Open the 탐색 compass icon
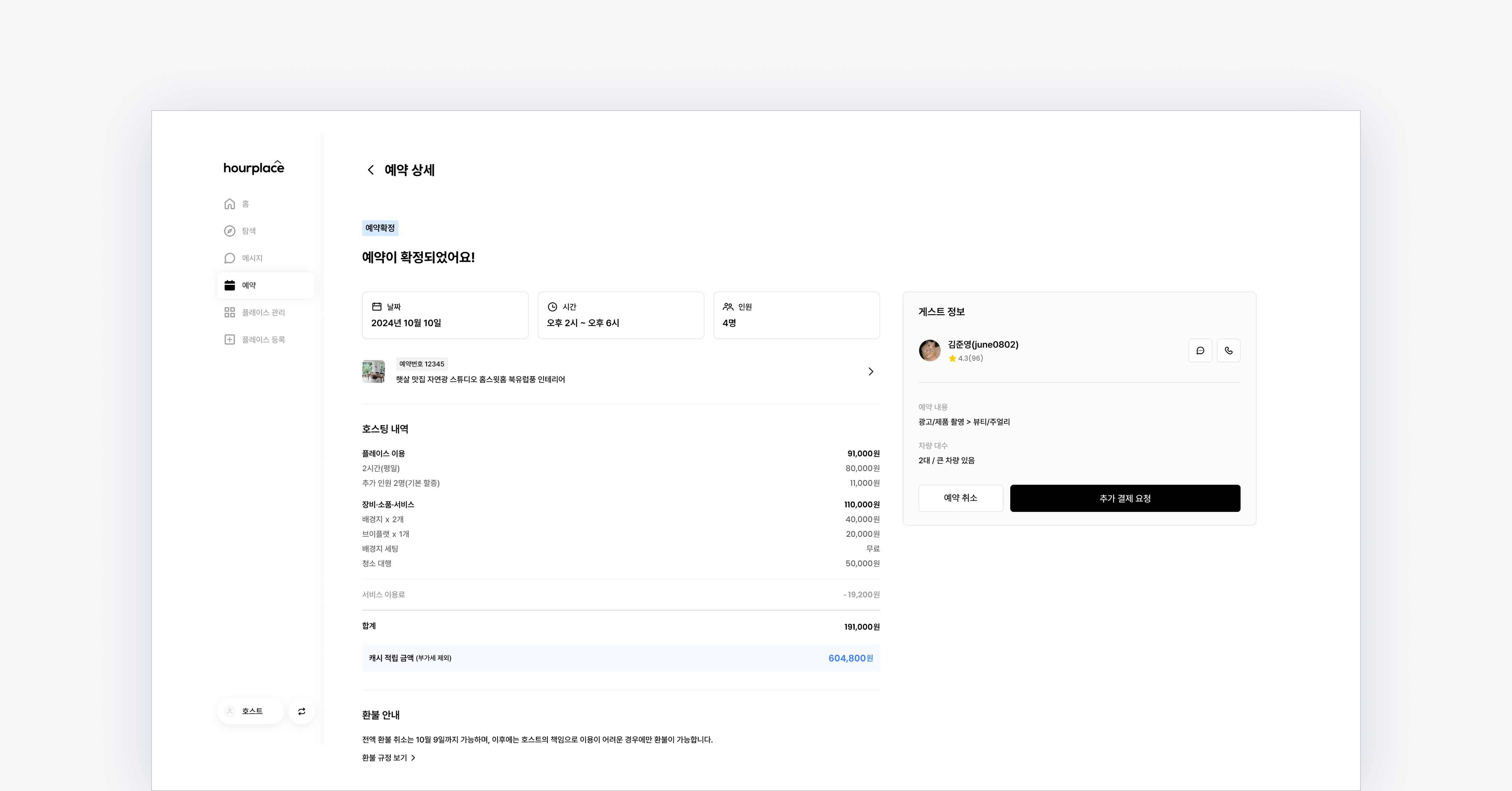Image resolution: width=1512 pixels, height=791 pixels. tap(230, 231)
